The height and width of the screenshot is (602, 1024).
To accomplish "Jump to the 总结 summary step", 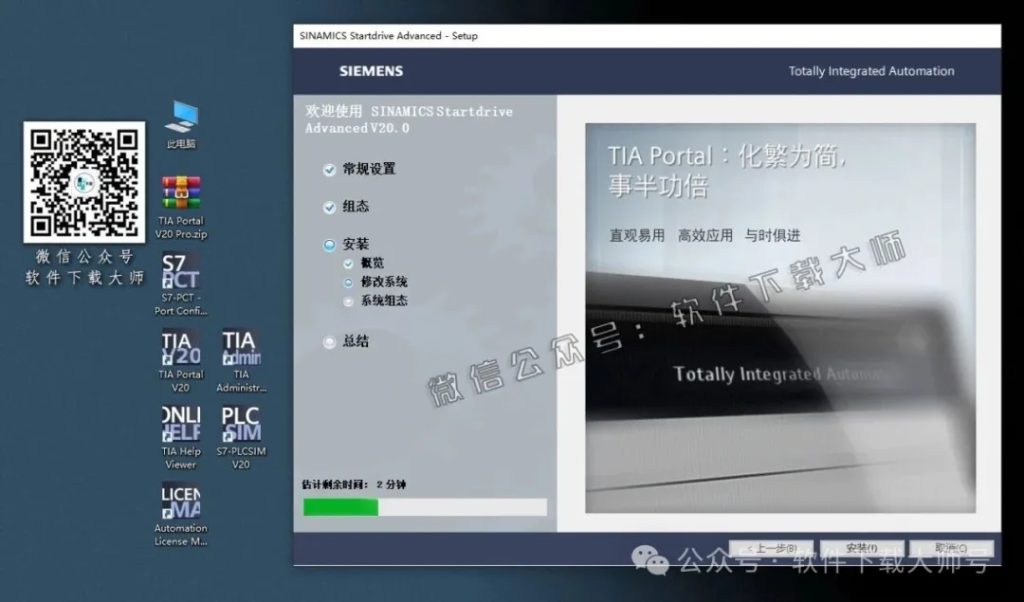I will [330, 341].
